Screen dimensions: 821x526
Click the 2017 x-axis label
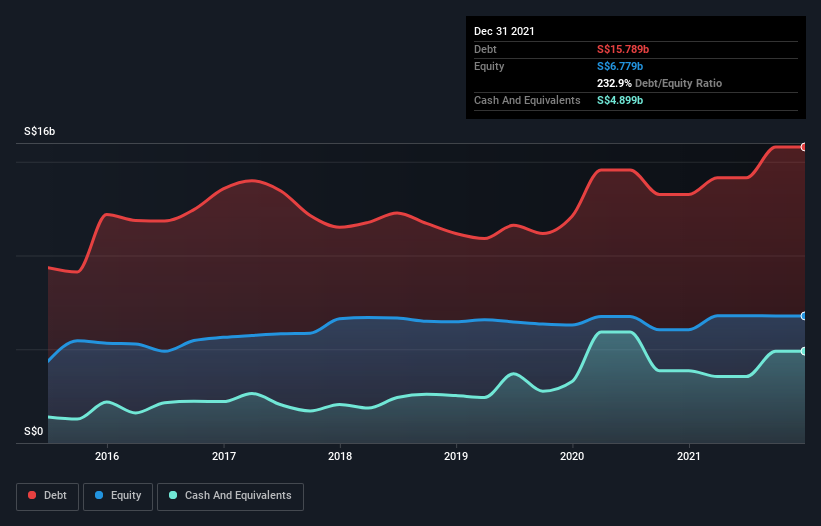[224, 456]
